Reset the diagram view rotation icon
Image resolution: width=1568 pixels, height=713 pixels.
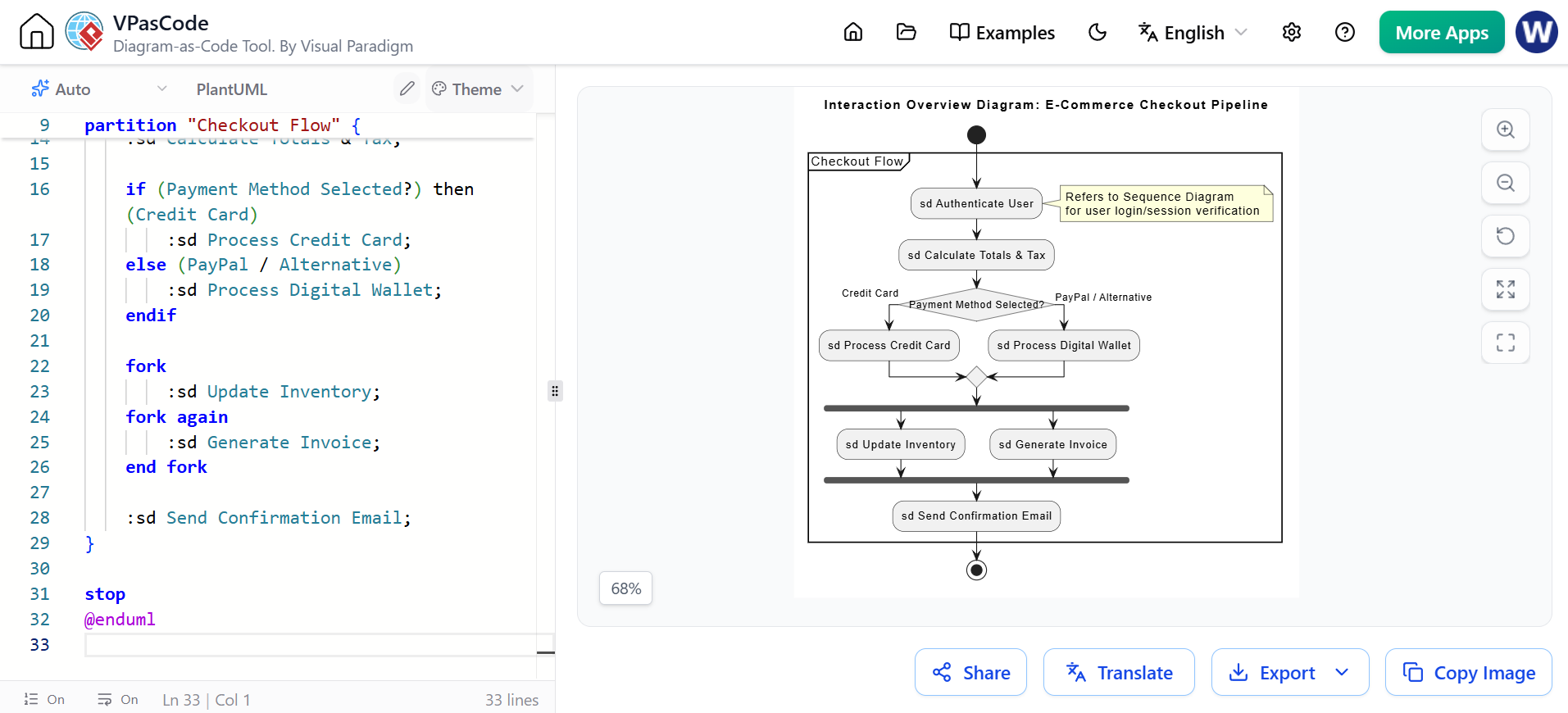(x=1506, y=236)
